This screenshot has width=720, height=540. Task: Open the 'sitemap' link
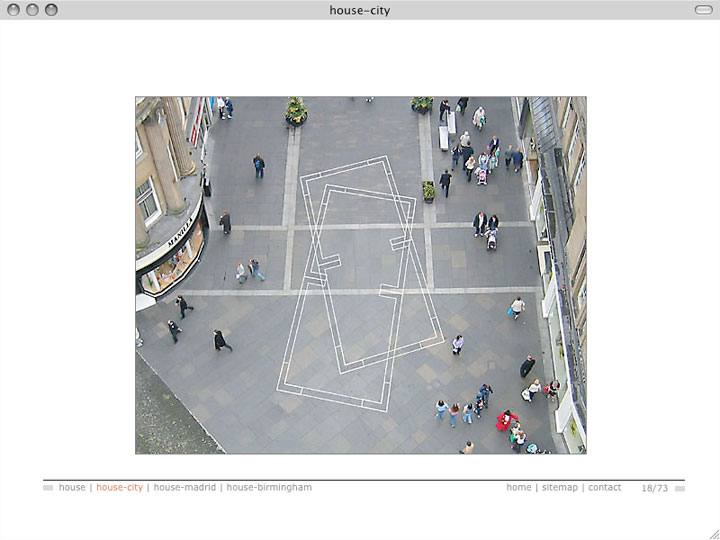pyautogui.click(x=560, y=488)
